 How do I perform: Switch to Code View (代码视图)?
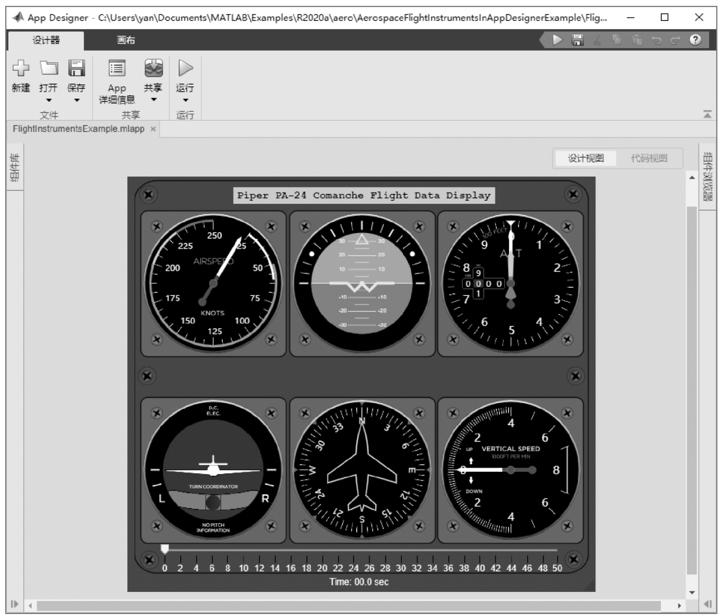tap(649, 158)
